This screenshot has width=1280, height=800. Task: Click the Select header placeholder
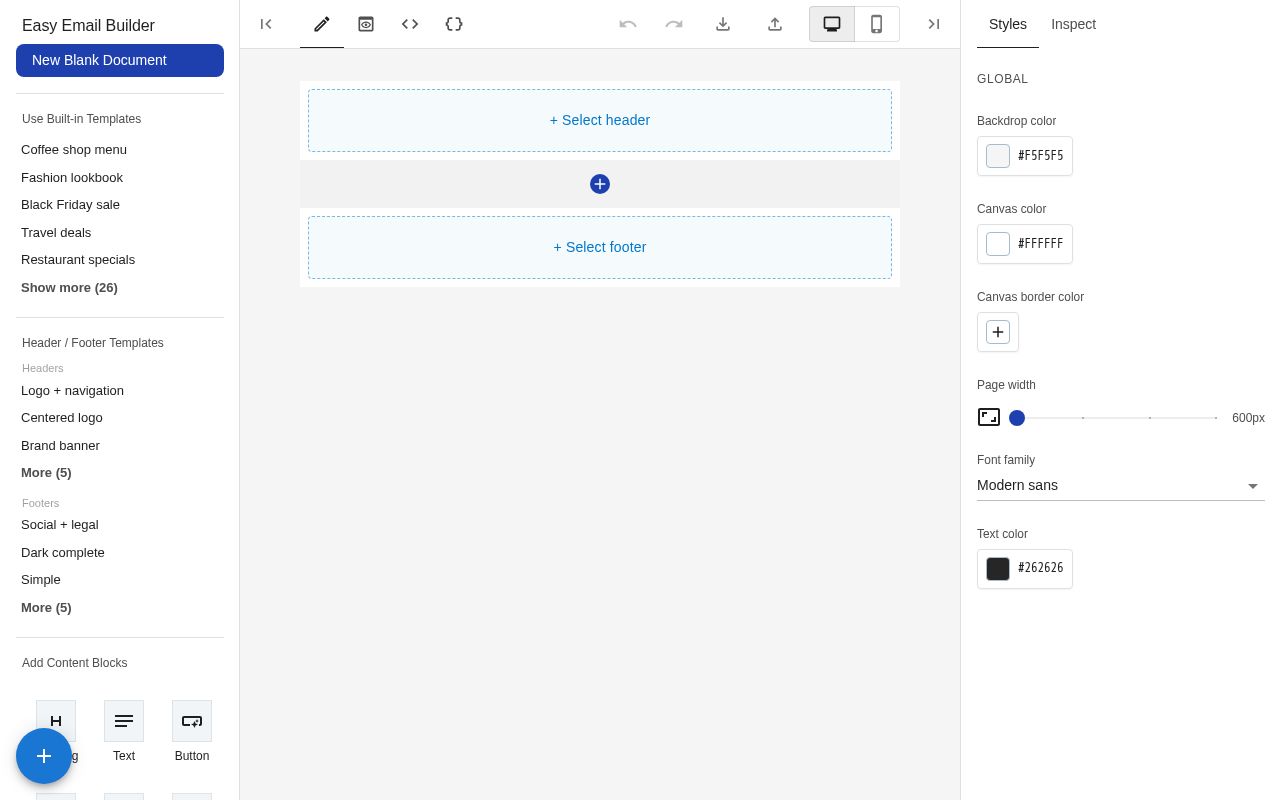[600, 120]
